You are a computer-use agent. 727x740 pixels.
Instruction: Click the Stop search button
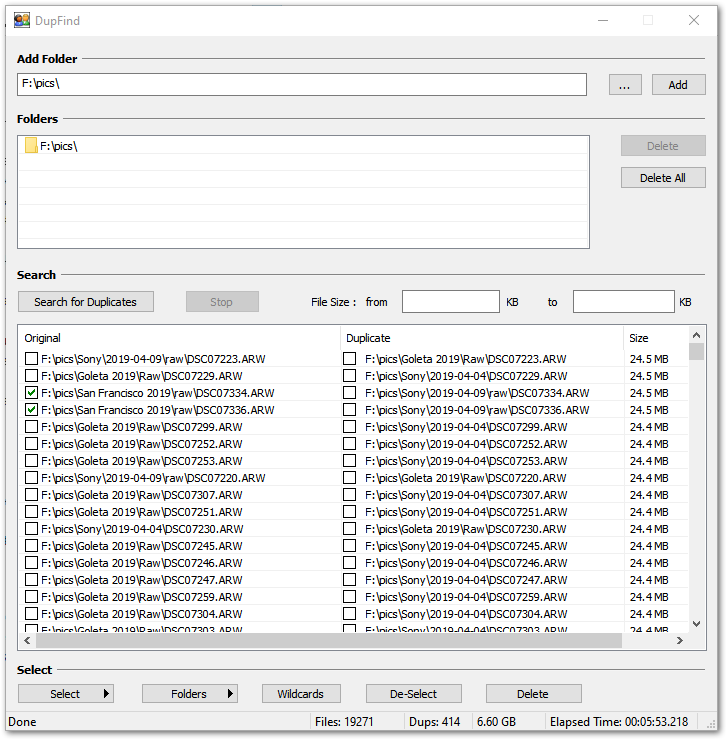point(222,302)
